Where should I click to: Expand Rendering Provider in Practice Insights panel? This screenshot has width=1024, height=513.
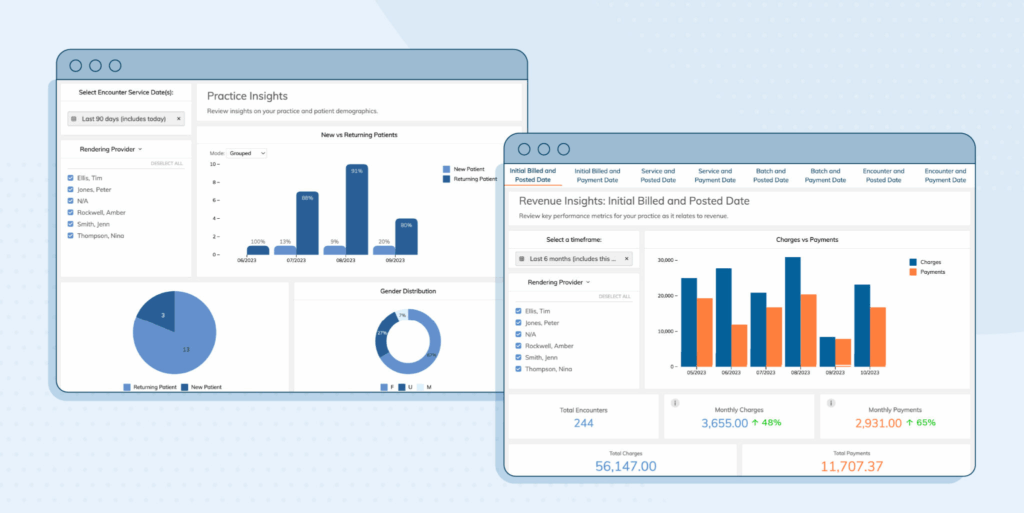(x=111, y=149)
